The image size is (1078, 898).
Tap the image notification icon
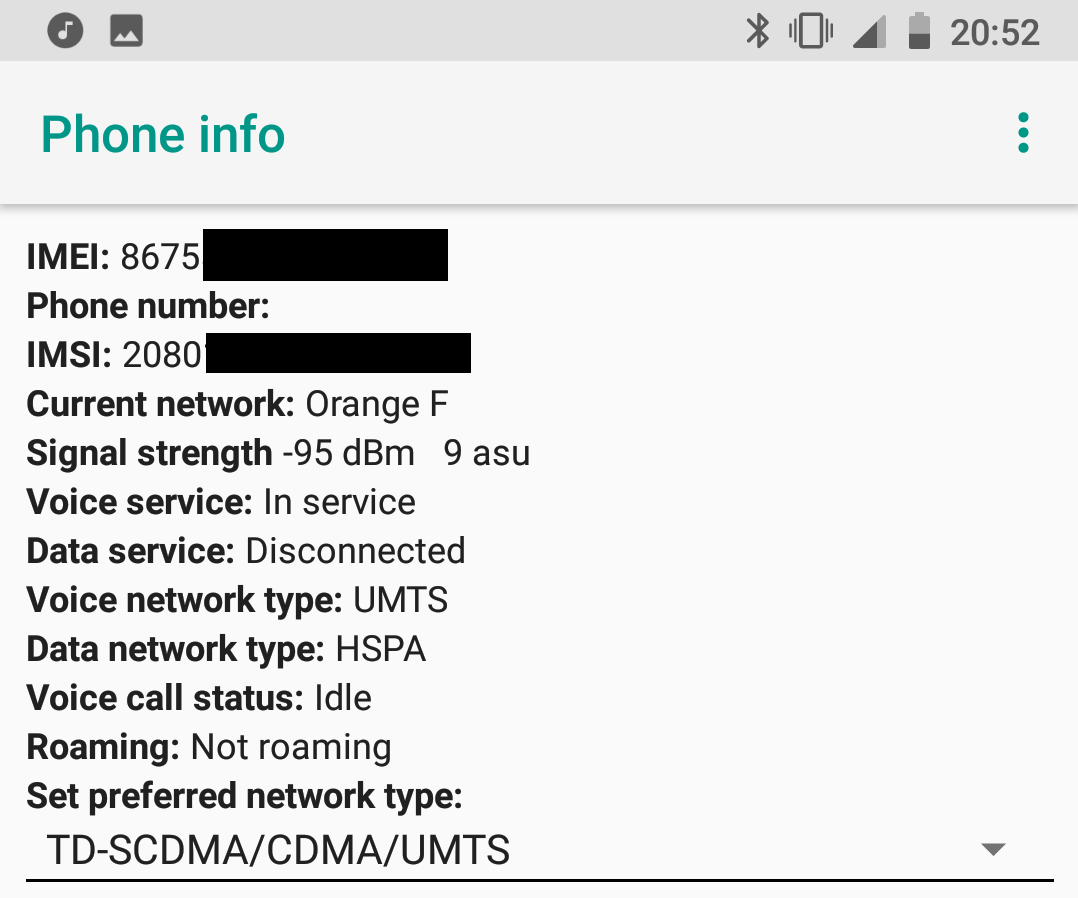[126, 31]
